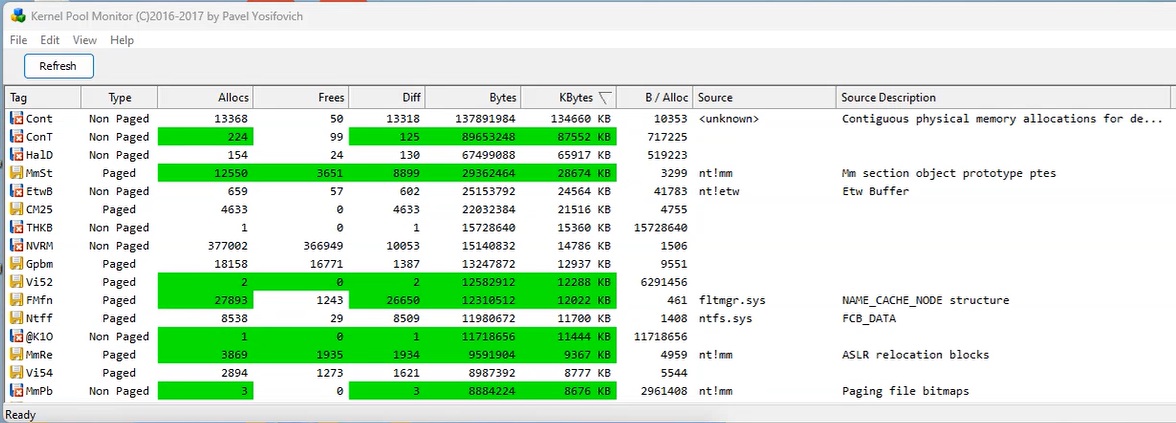This screenshot has height=423, width=1176.
Task: Sort by the B / Alloc column header
Action: pyautogui.click(x=655, y=98)
